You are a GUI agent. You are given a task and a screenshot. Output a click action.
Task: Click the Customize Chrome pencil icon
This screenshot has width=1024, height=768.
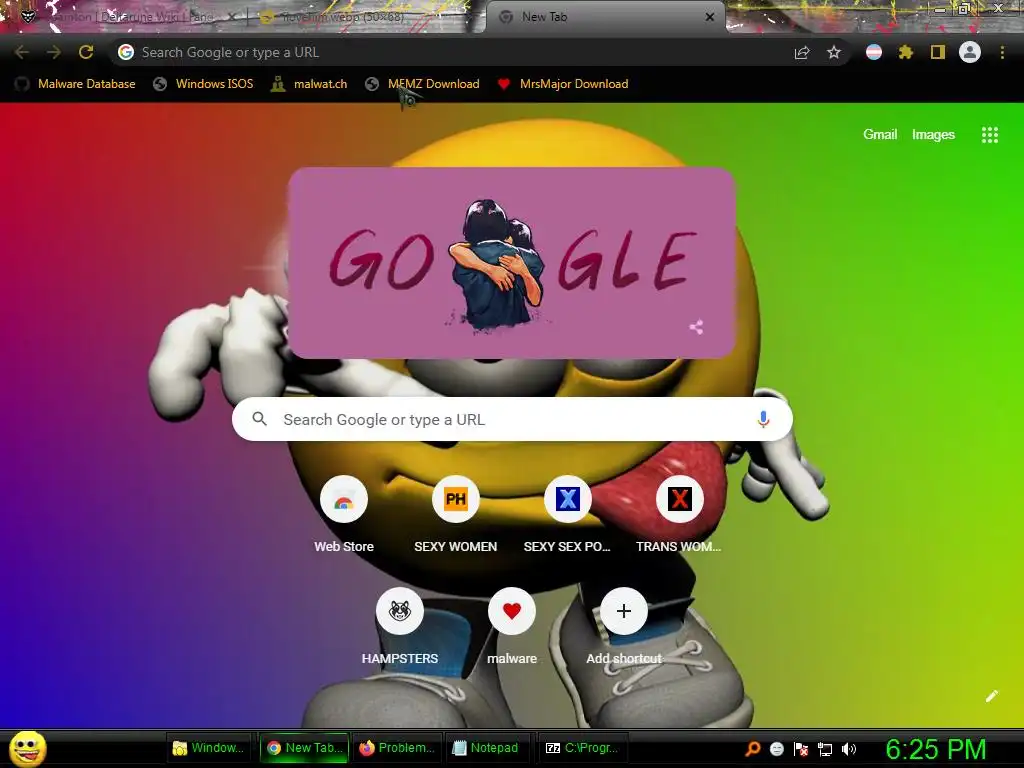click(992, 696)
